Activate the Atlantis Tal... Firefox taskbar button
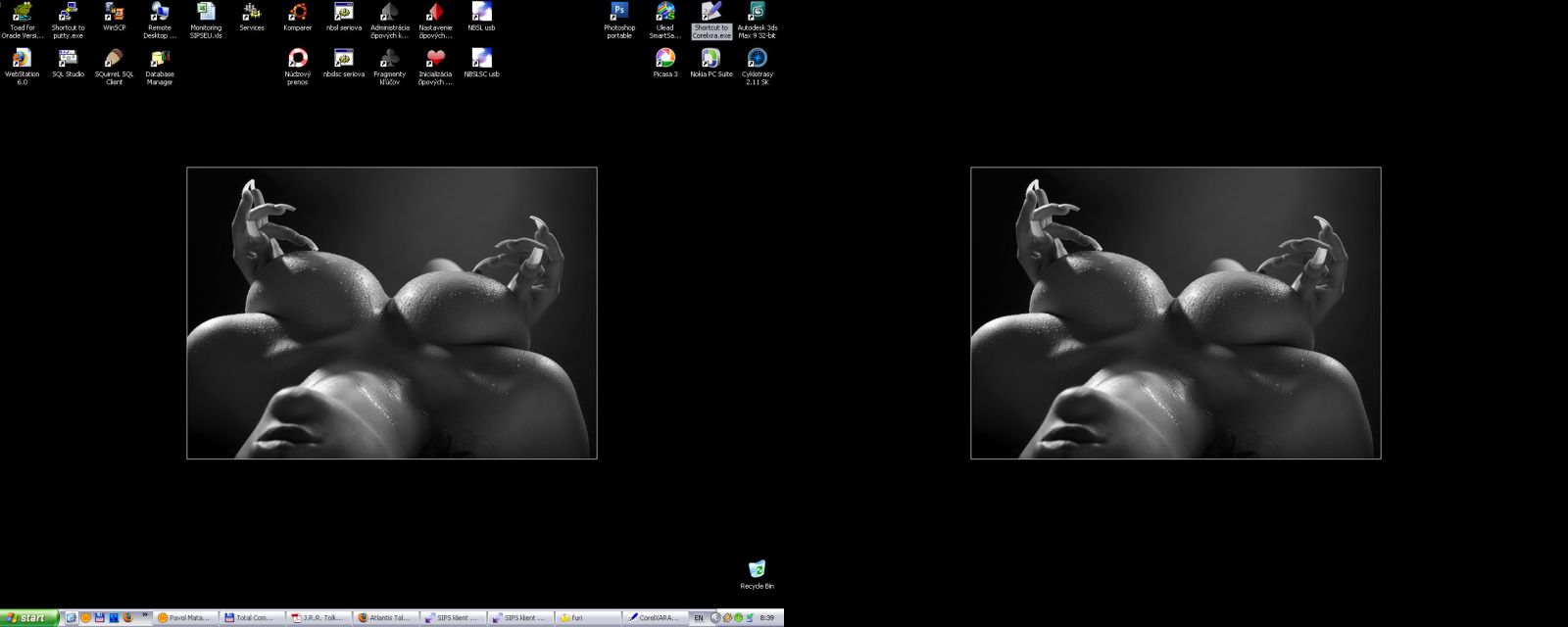The width and height of the screenshot is (1568, 627). pyautogui.click(x=385, y=618)
